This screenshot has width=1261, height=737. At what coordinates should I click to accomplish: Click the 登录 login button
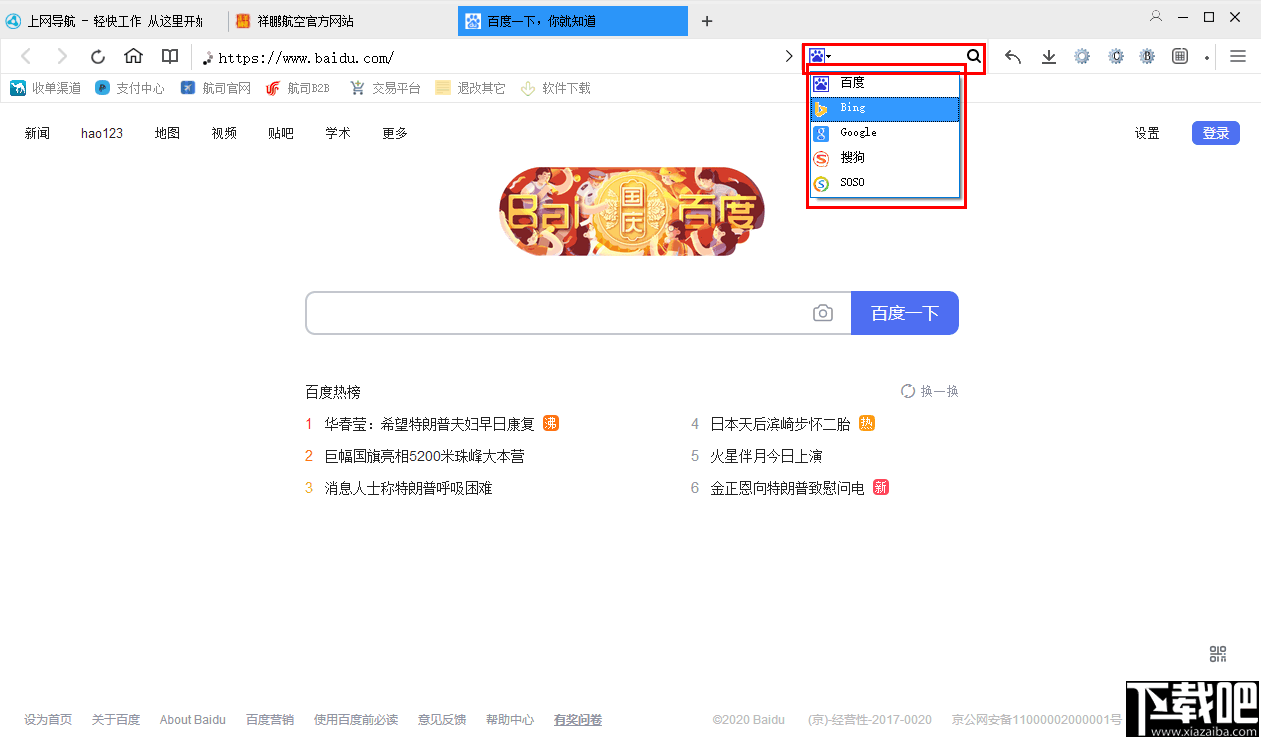pos(1216,133)
